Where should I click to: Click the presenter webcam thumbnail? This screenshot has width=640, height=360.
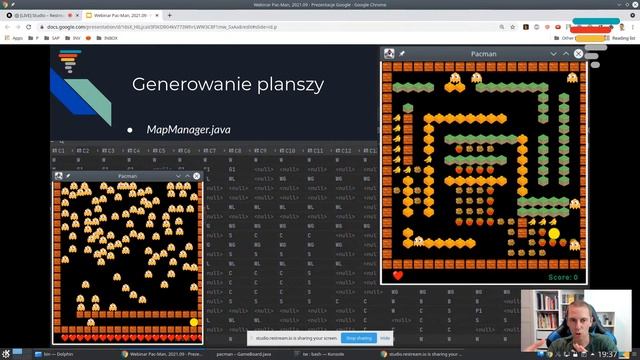click(576, 320)
